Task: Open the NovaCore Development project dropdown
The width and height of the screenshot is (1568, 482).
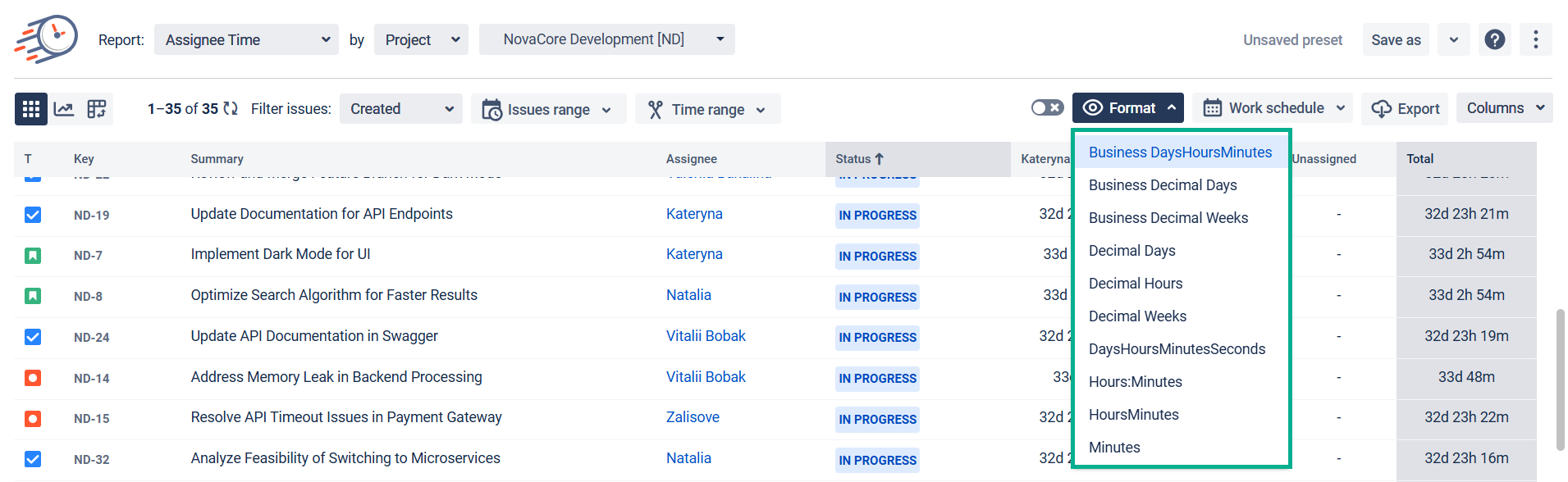Action: (606, 39)
